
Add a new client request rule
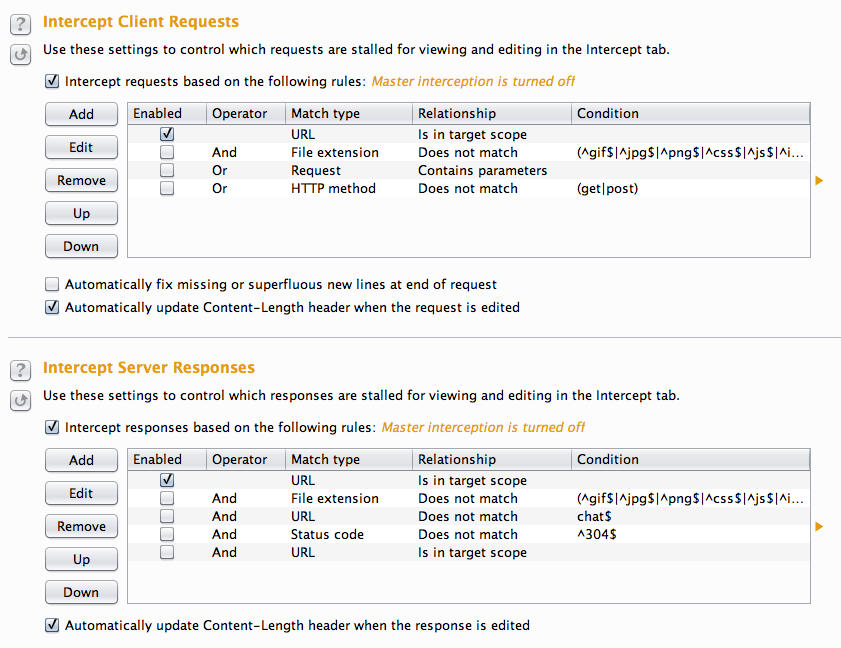click(81, 115)
